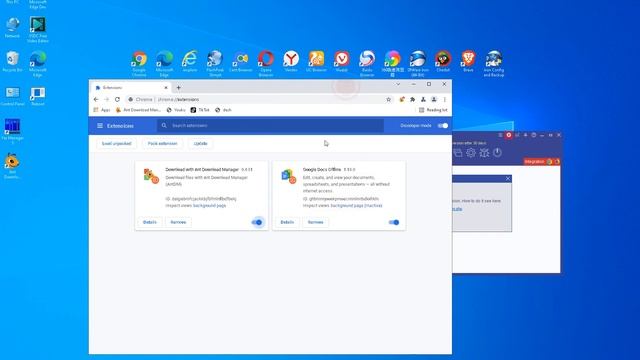
Task: Open Network desktop icon
Action: [x=12, y=27]
